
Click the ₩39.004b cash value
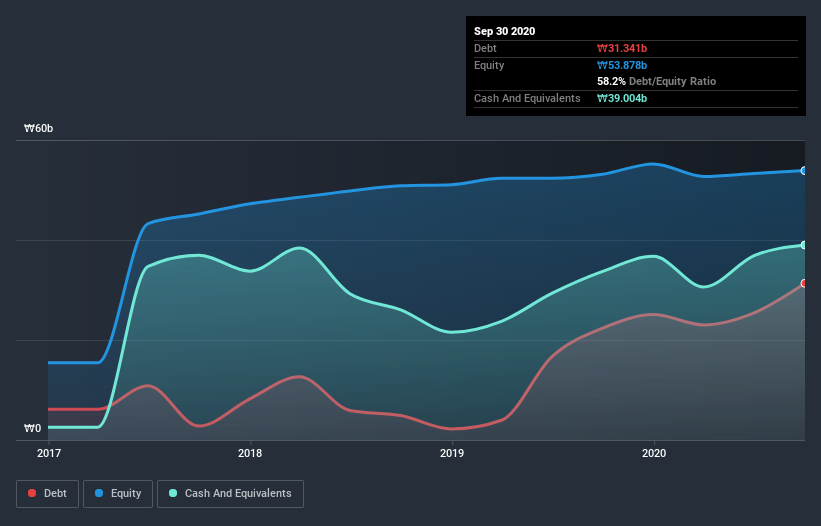(x=622, y=98)
